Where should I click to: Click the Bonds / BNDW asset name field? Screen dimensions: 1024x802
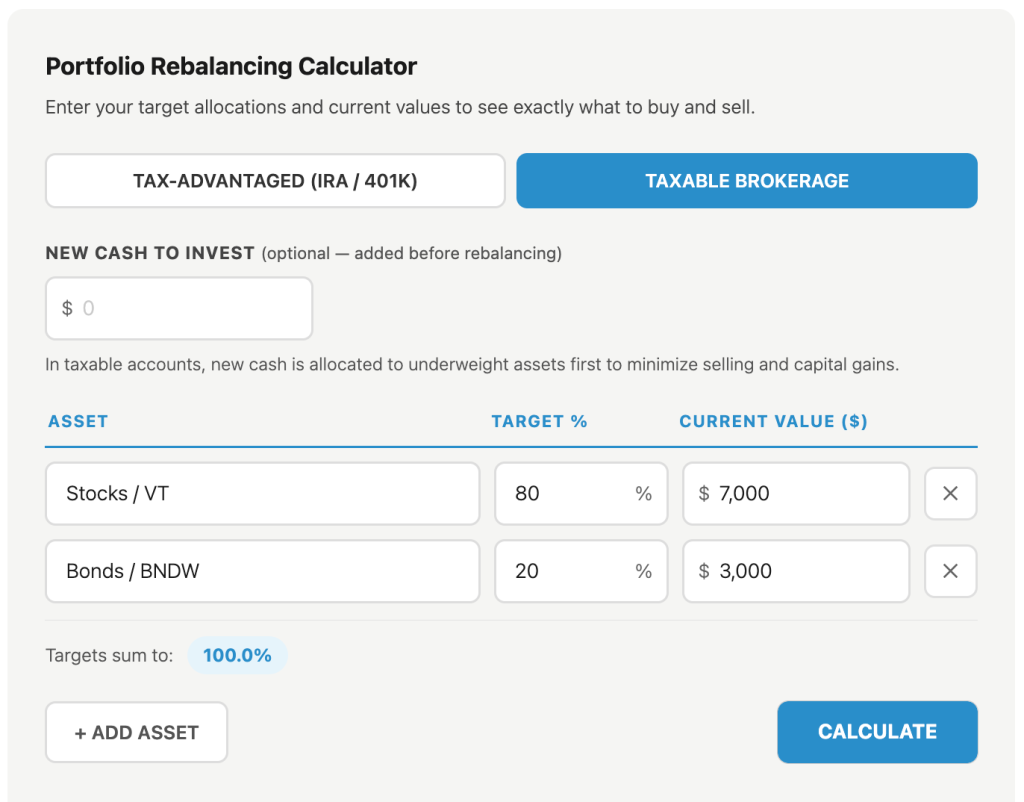click(262, 571)
